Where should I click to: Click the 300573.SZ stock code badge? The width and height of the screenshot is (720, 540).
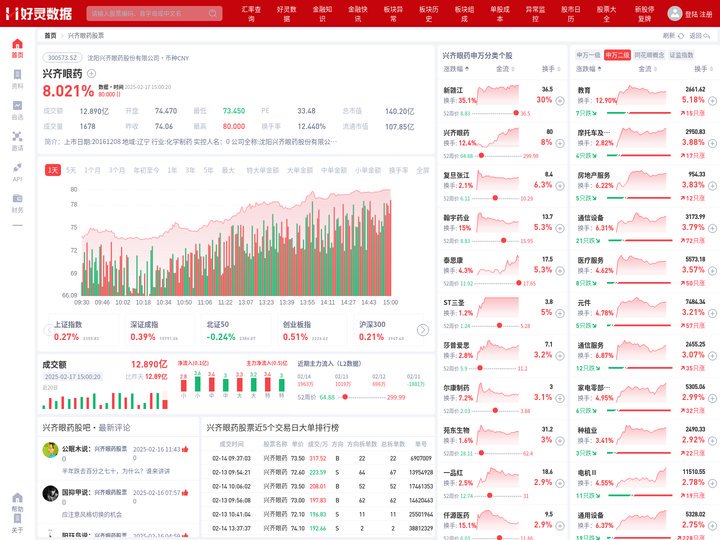point(62,58)
